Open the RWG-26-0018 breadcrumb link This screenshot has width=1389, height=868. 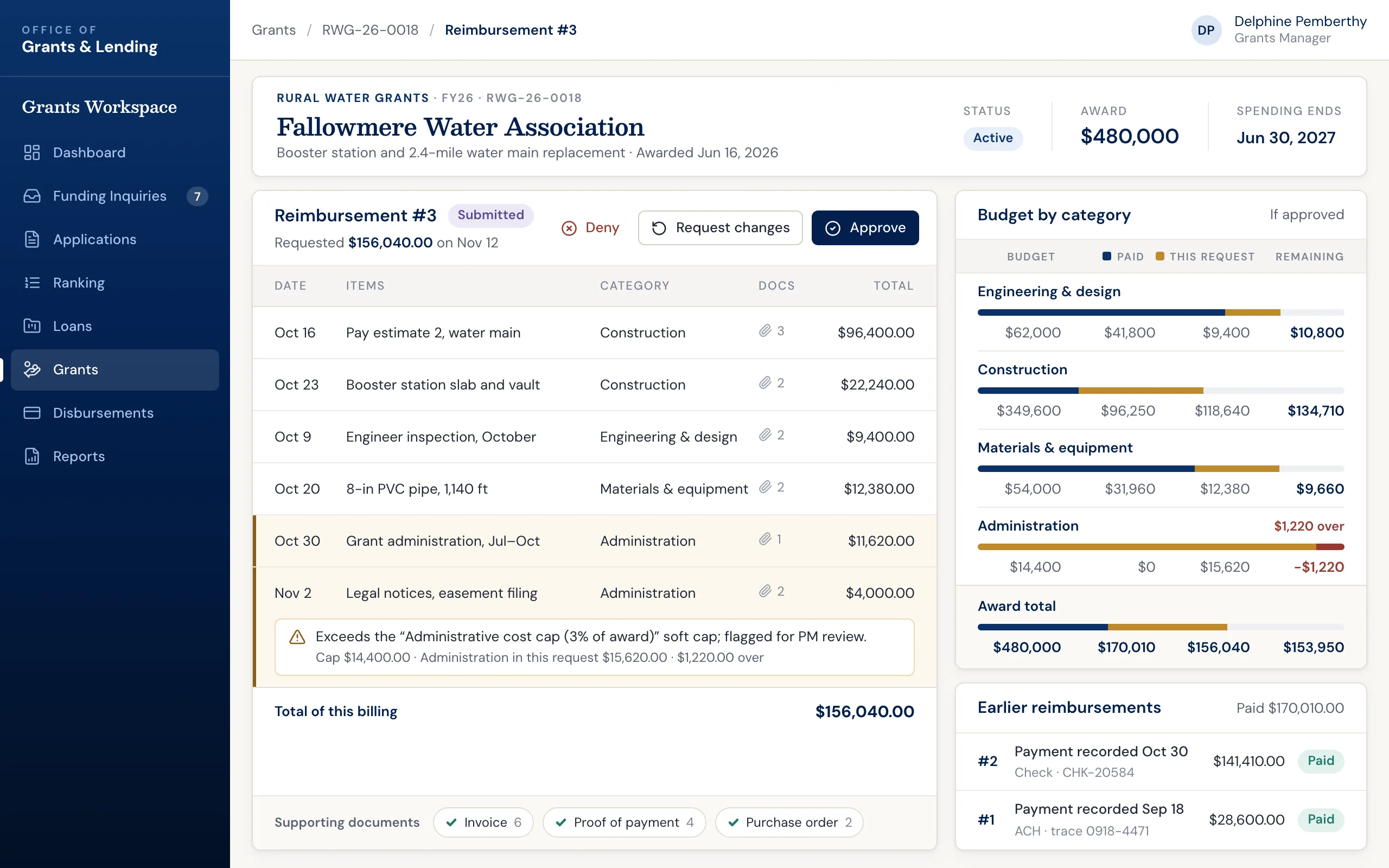coord(370,30)
